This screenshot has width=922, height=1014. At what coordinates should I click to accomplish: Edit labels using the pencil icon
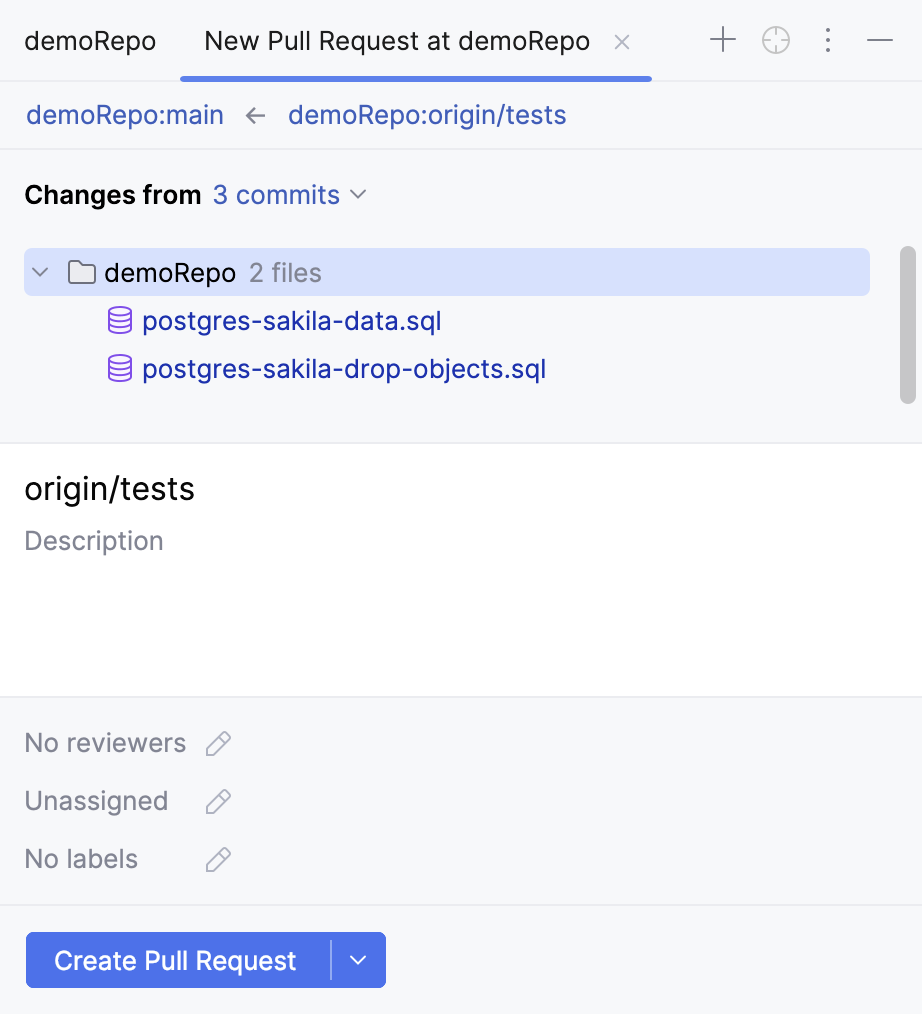(x=217, y=859)
